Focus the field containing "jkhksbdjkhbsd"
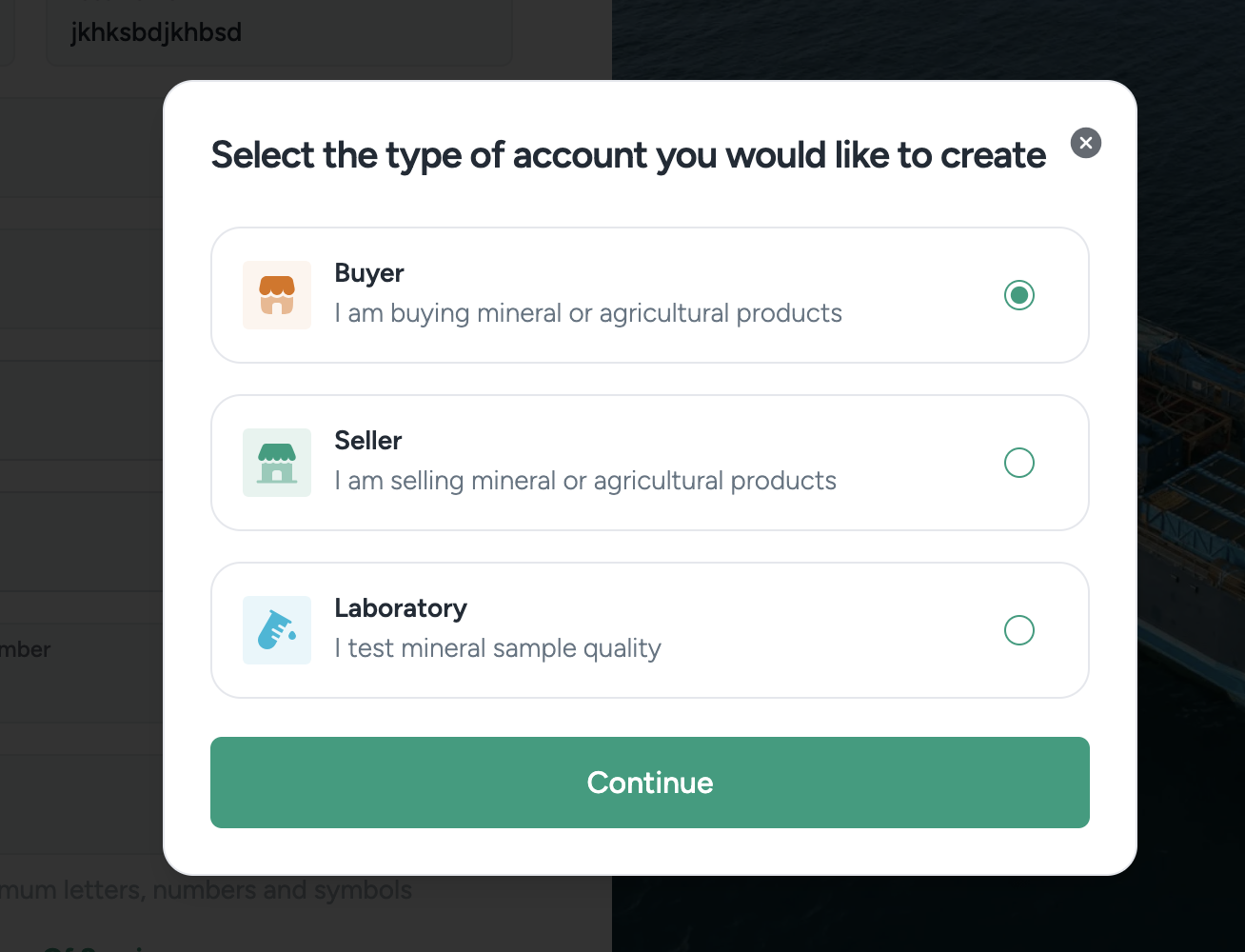 pyautogui.click(x=279, y=33)
